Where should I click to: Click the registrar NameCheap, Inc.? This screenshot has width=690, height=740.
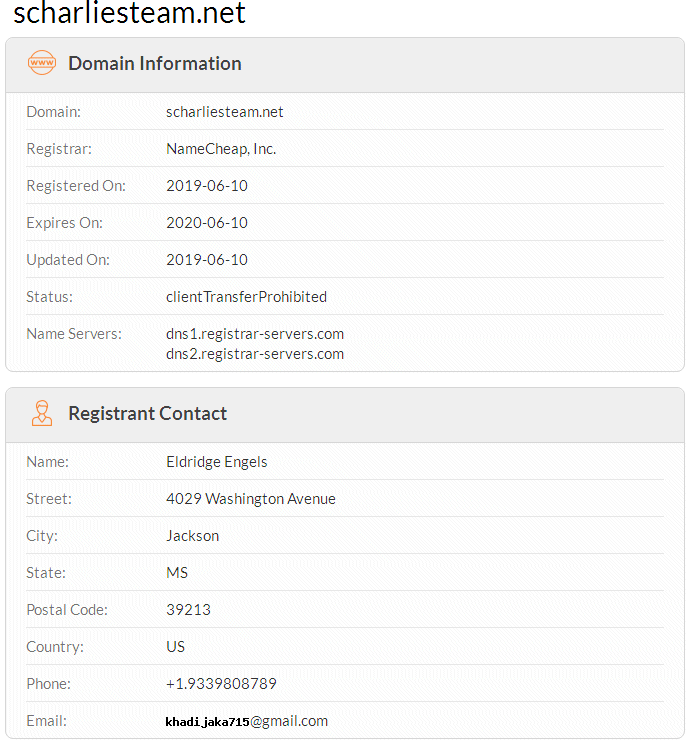tap(221, 149)
